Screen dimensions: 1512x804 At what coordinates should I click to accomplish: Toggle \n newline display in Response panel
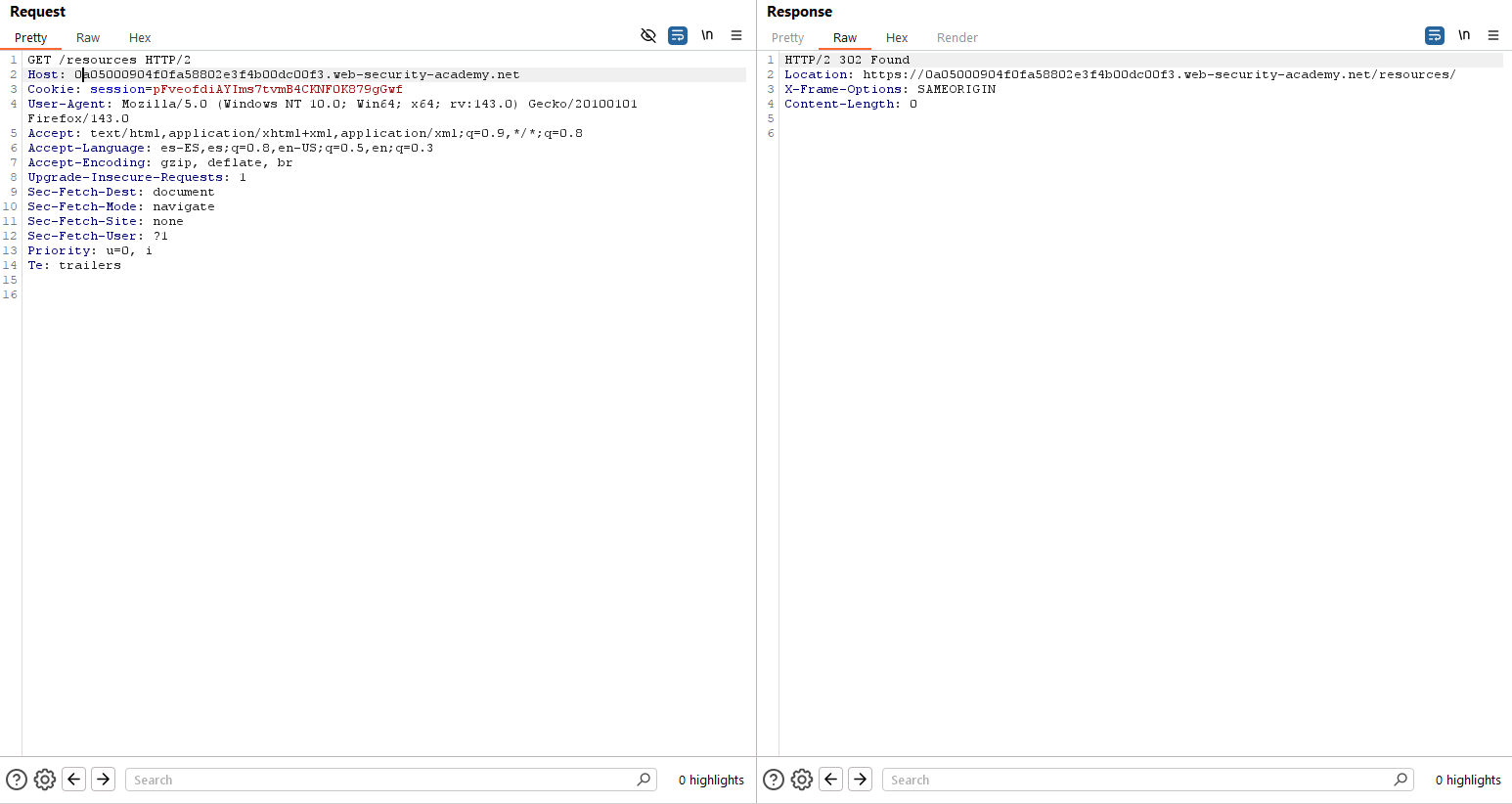[x=1464, y=35]
